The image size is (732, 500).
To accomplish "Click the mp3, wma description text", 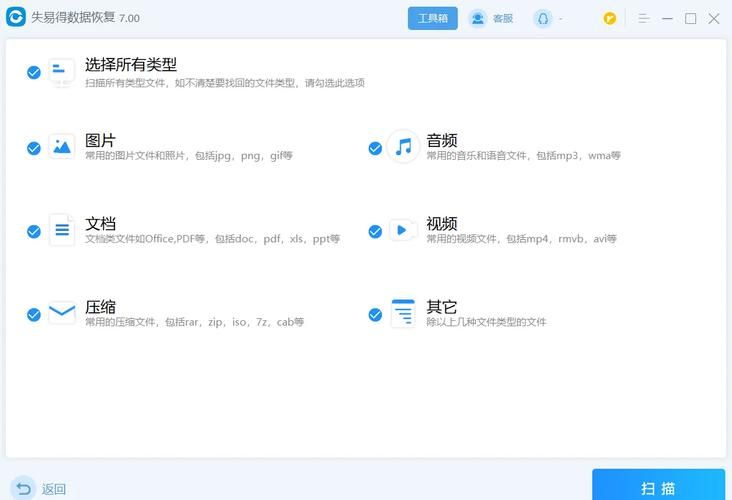I will 523,155.
